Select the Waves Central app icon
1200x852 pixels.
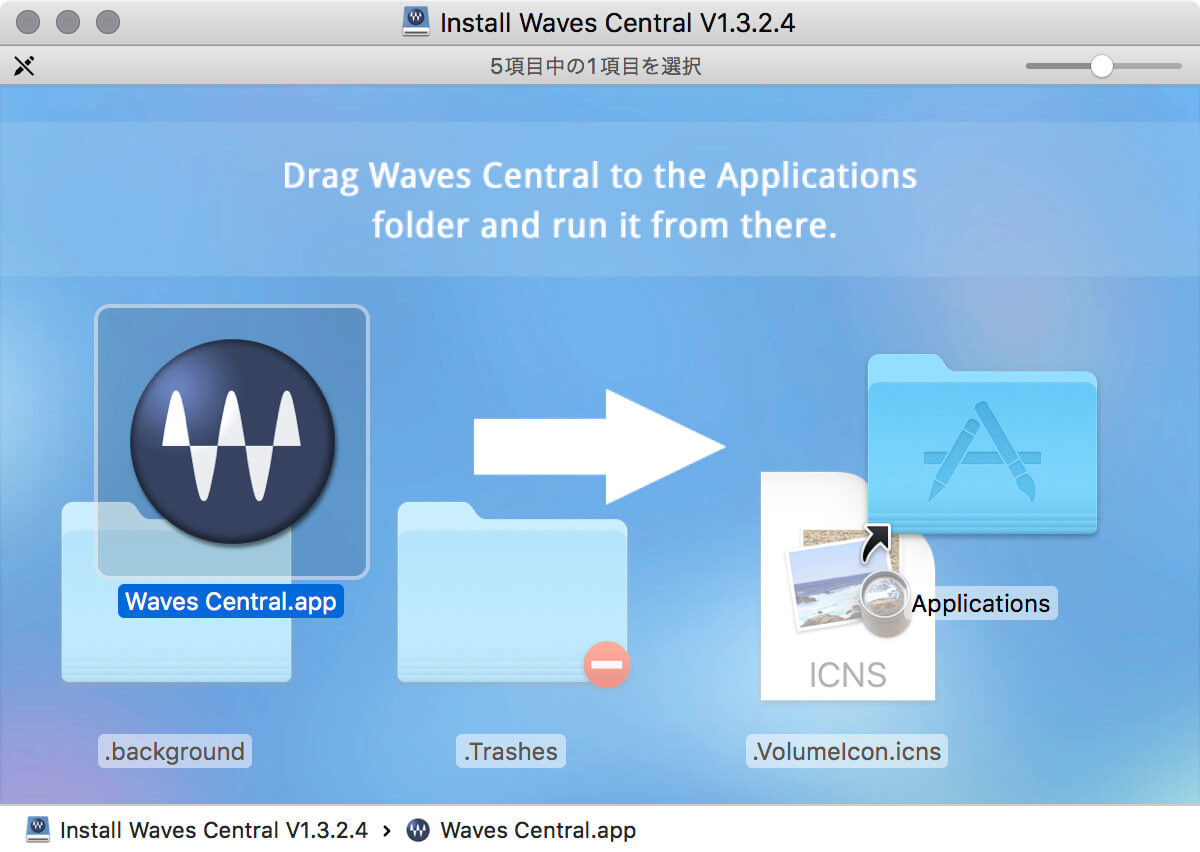pyautogui.click(x=232, y=441)
